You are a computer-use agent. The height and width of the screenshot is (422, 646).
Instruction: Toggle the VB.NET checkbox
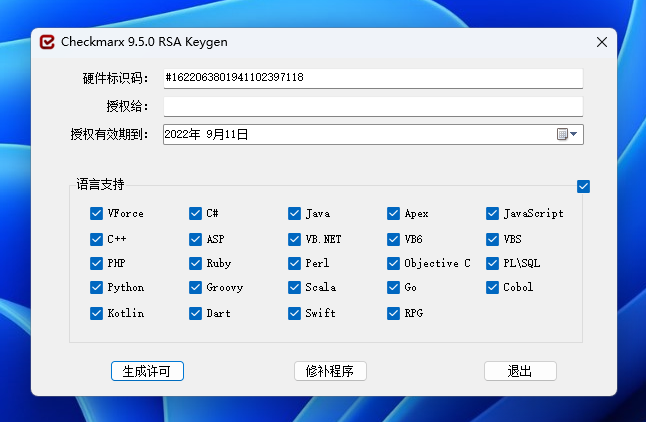(295, 239)
